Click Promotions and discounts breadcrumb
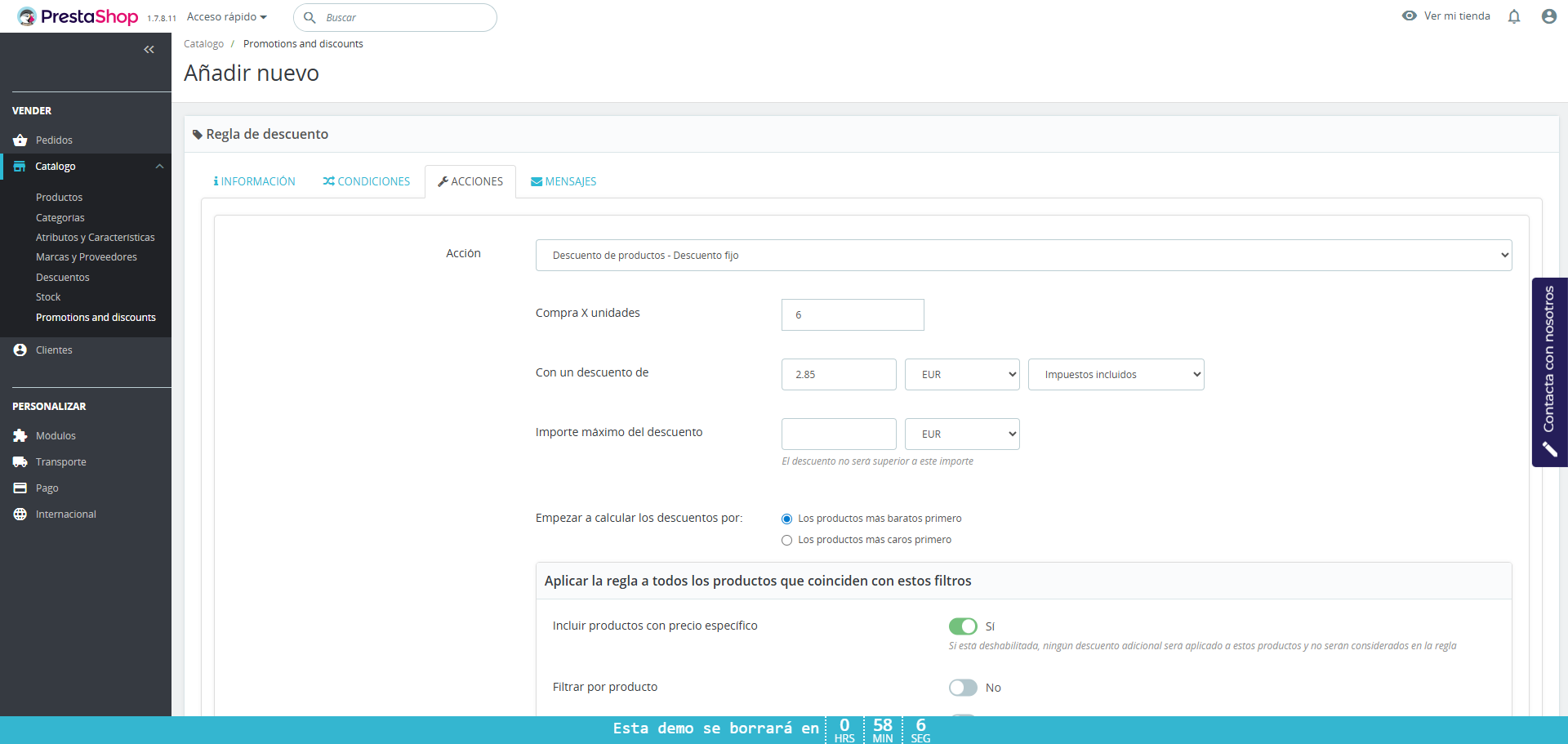The height and width of the screenshot is (744, 1568). coord(303,44)
